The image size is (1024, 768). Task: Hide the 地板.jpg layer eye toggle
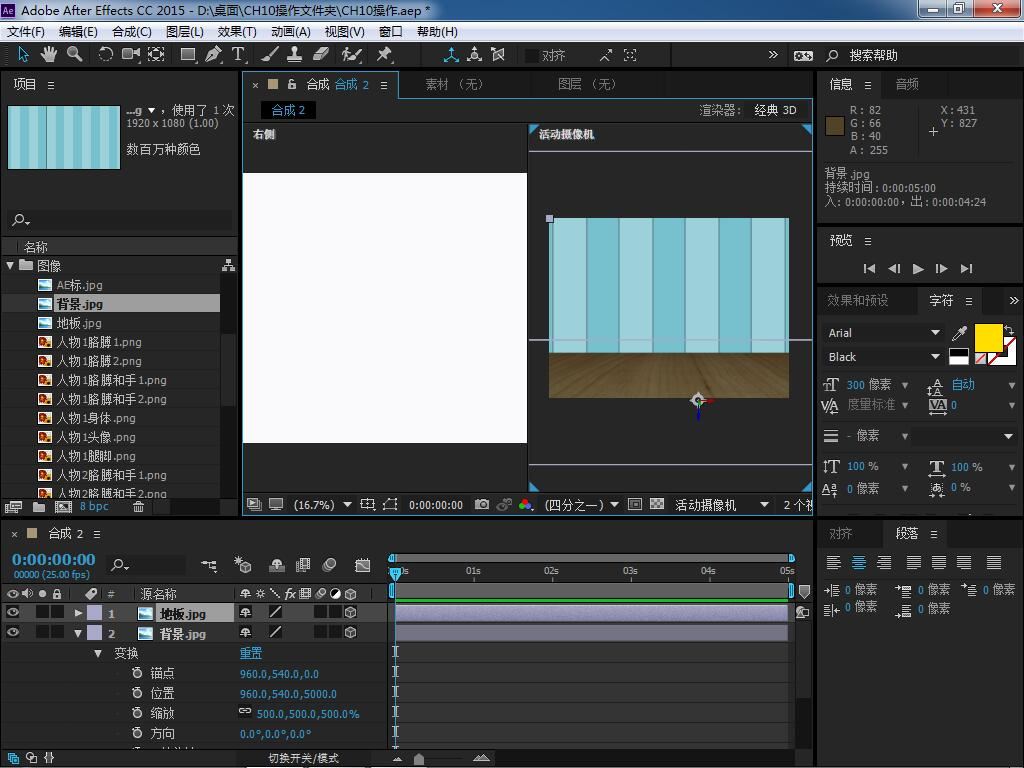coord(13,613)
